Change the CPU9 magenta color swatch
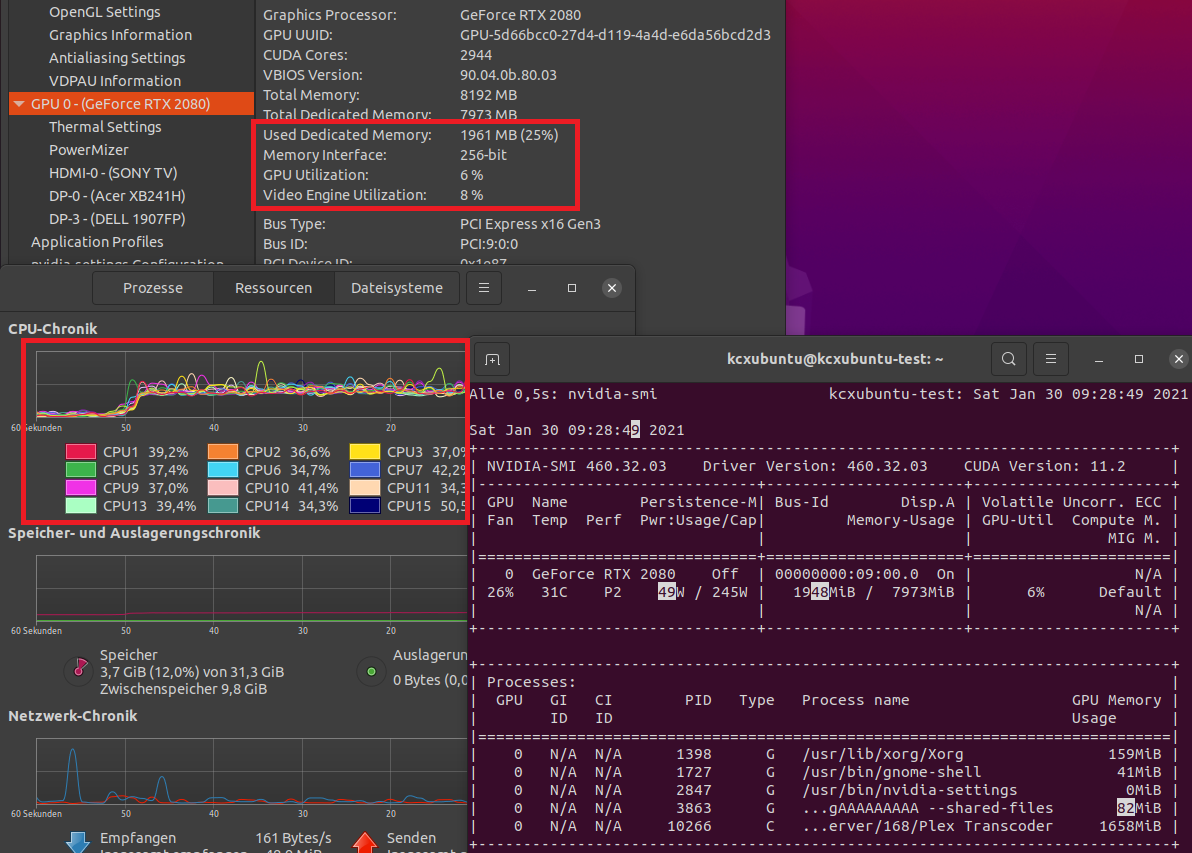This screenshot has width=1192, height=853. point(81,487)
